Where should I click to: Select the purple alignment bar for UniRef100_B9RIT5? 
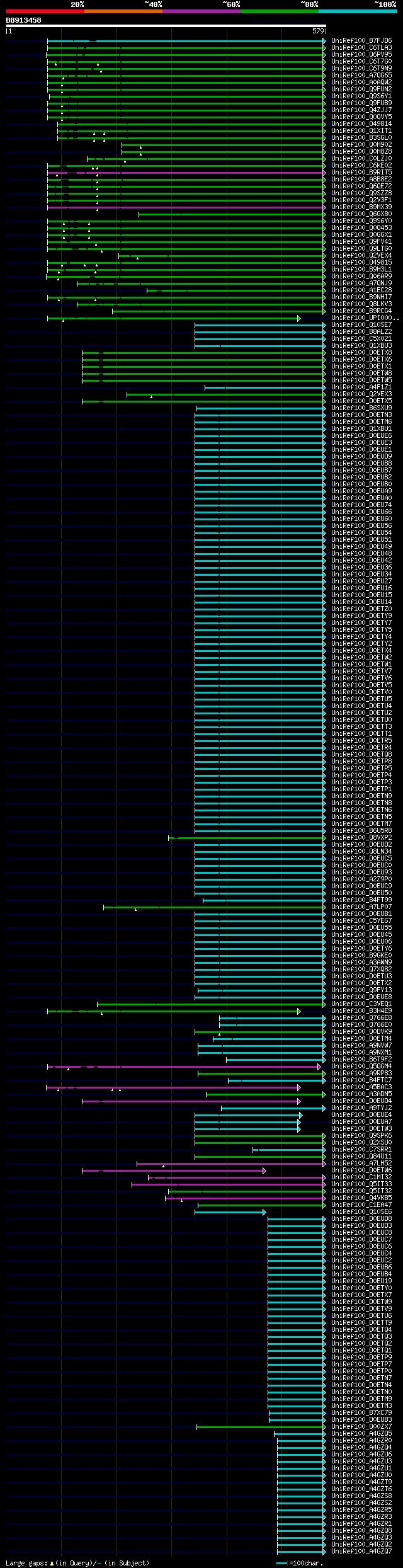click(x=186, y=173)
